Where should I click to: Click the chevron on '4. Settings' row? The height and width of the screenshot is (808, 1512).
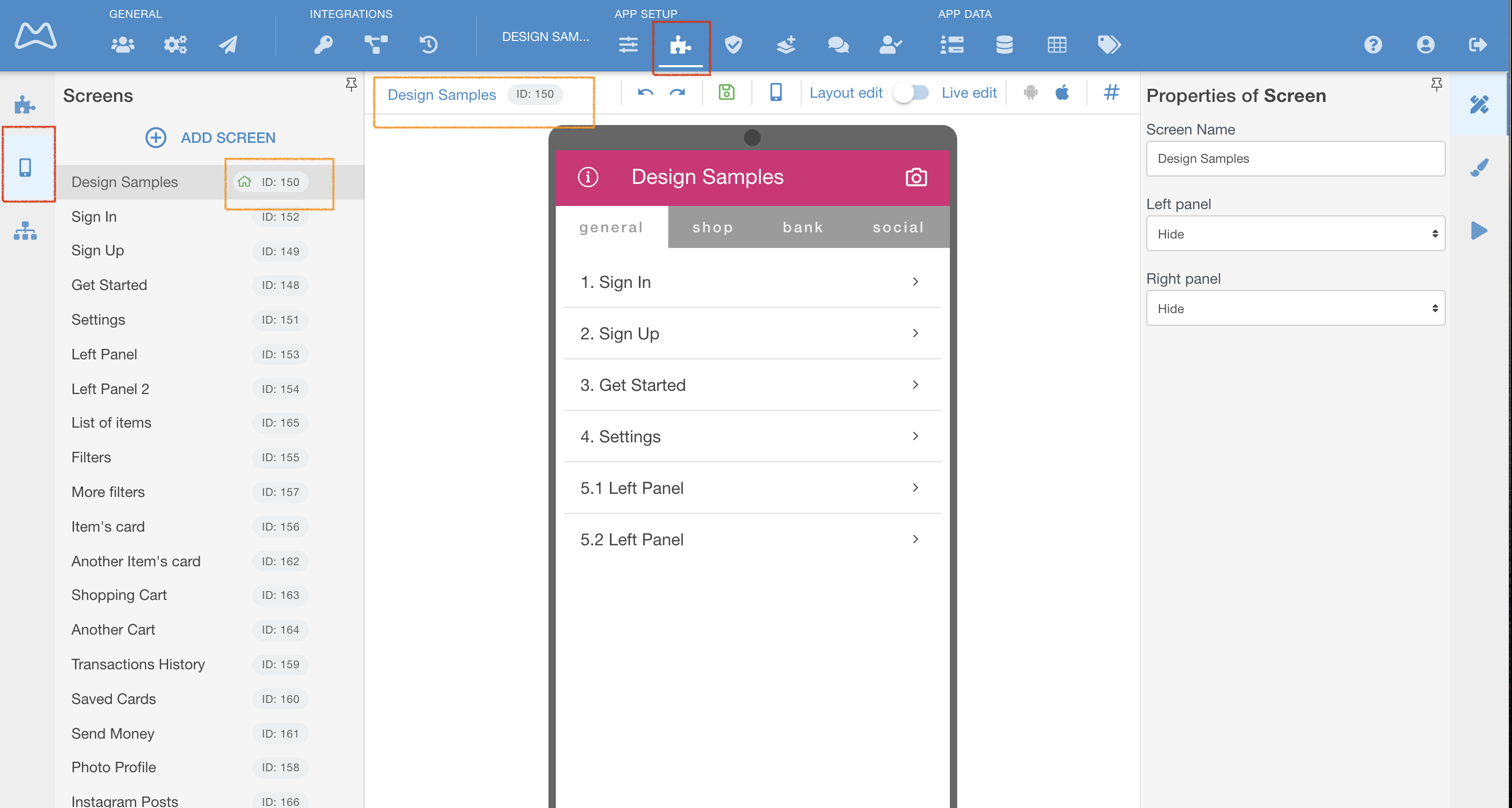pos(916,436)
